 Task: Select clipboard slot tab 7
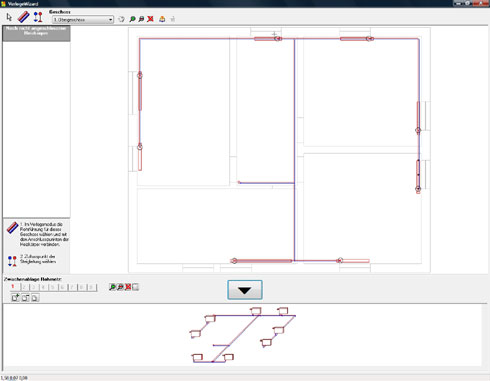tap(72, 287)
